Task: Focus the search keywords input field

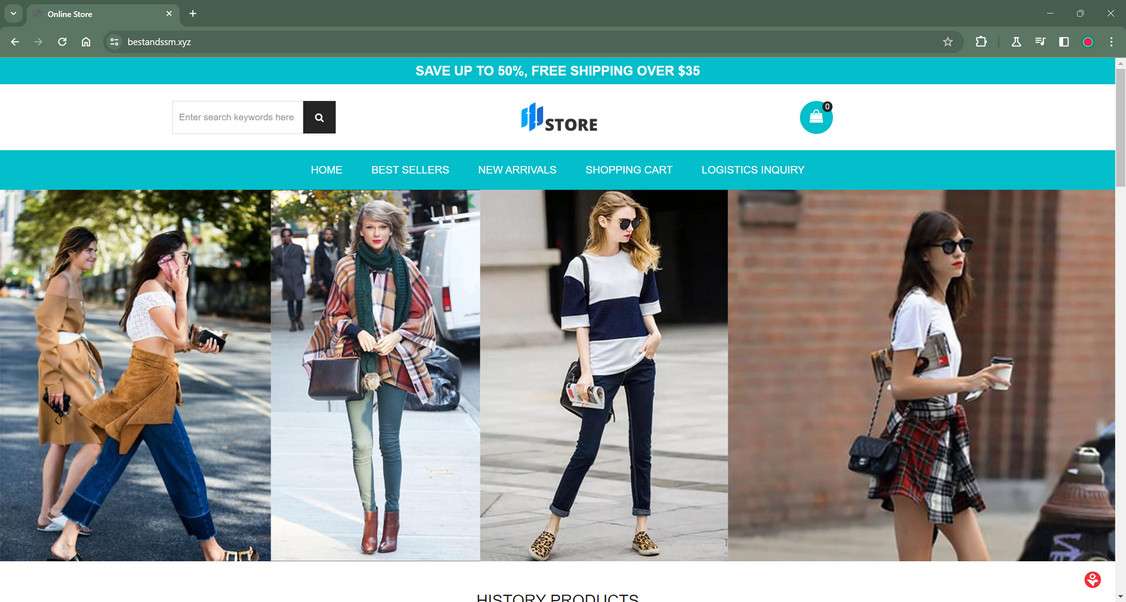Action: coord(238,117)
